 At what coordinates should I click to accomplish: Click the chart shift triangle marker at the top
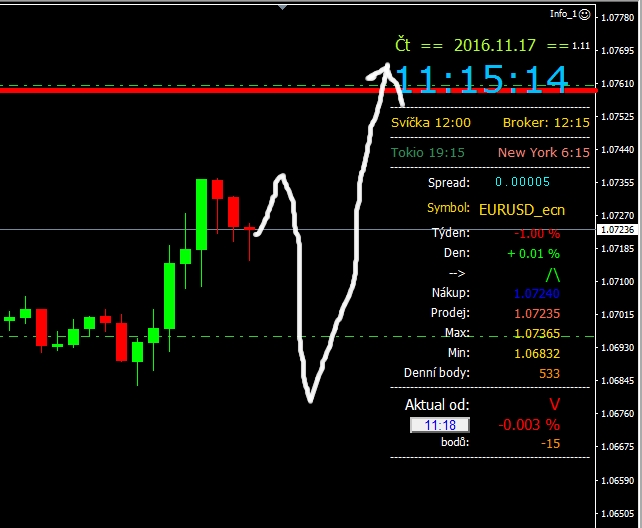click(x=282, y=7)
